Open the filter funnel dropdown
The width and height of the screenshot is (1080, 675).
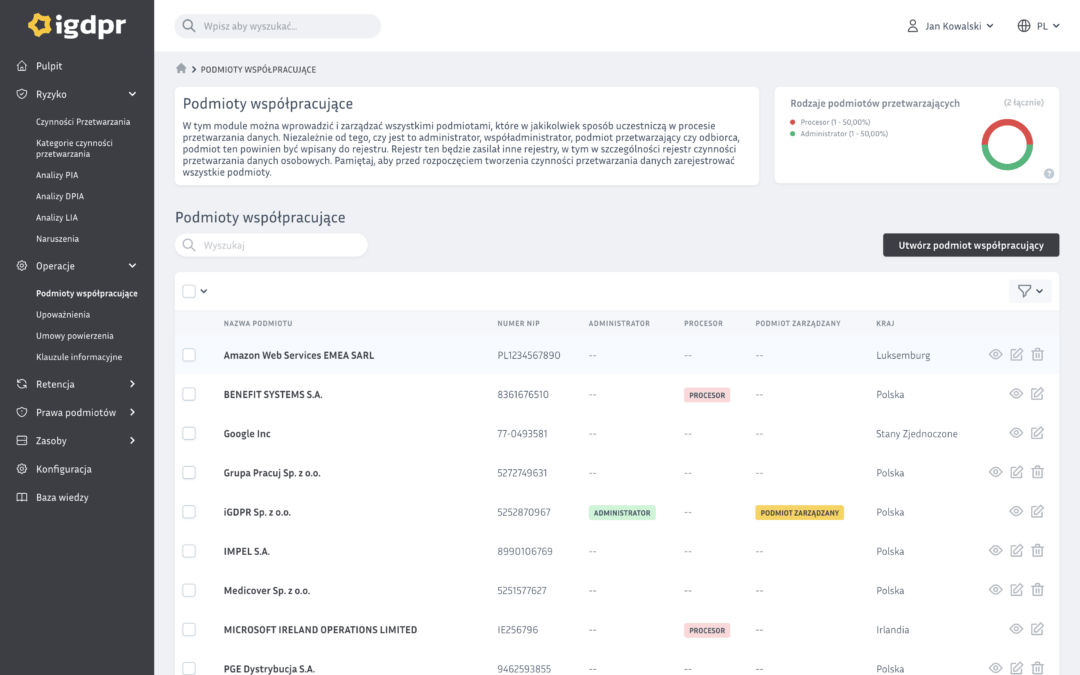tap(1030, 291)
